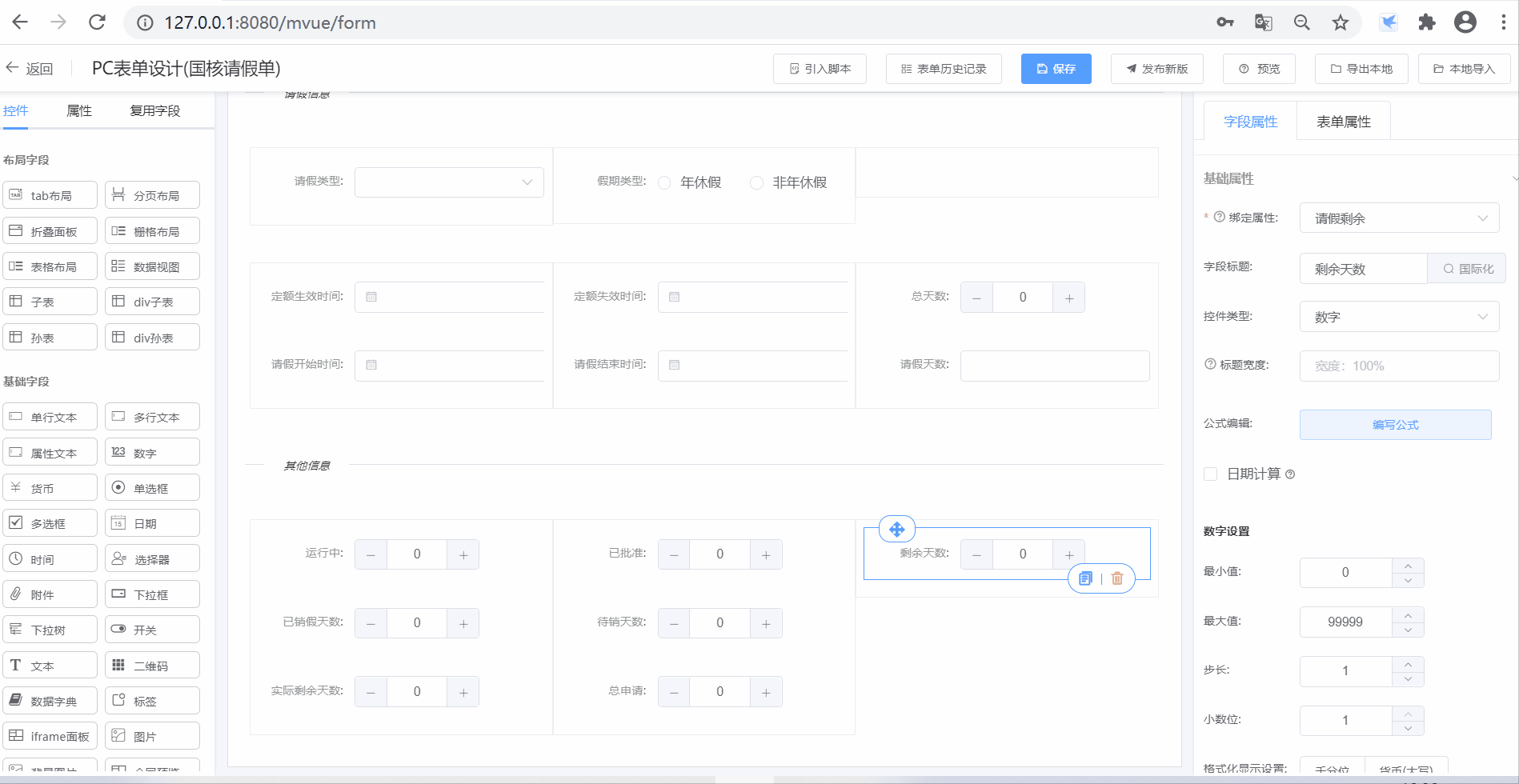Open the 请假类型 dropdown
This screenshot has width=1519, height=784.
tap(449, 182)
